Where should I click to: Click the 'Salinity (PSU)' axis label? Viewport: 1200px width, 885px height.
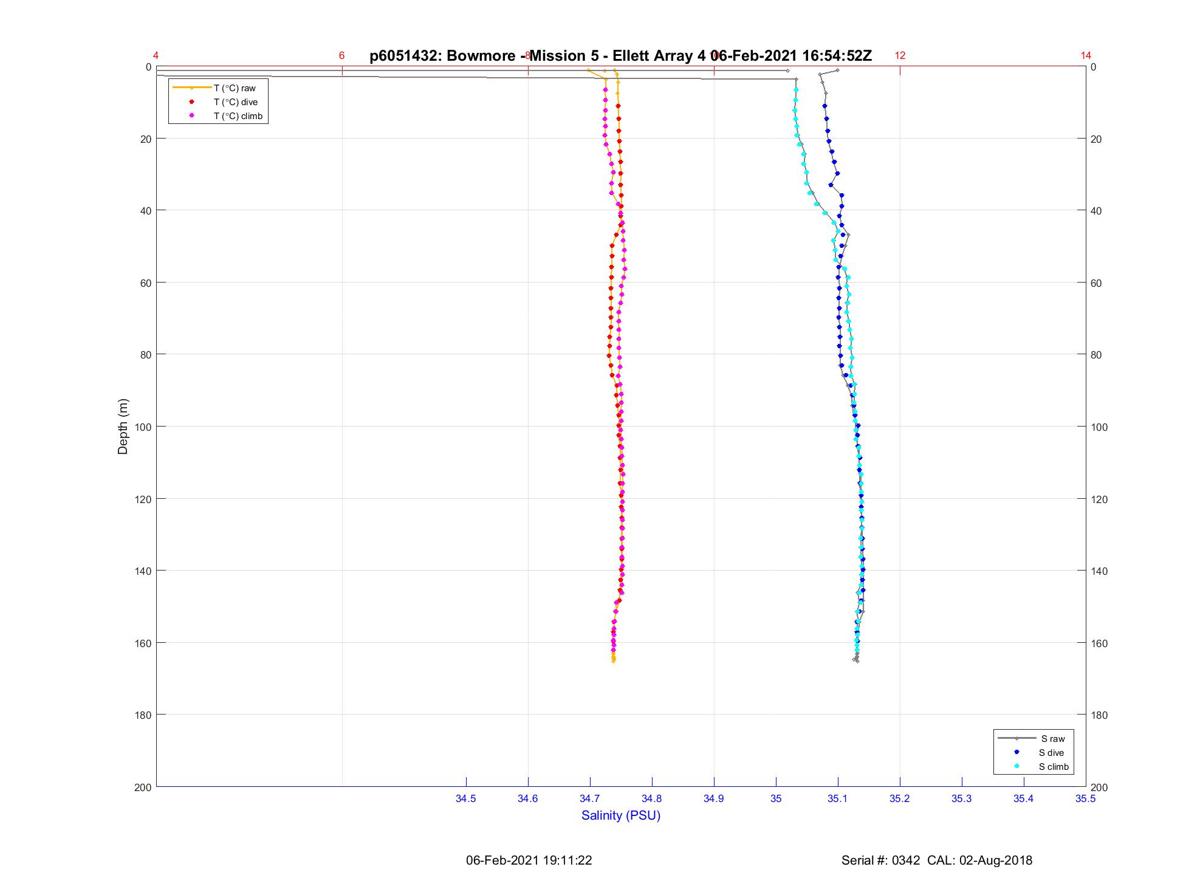point(621,815)
